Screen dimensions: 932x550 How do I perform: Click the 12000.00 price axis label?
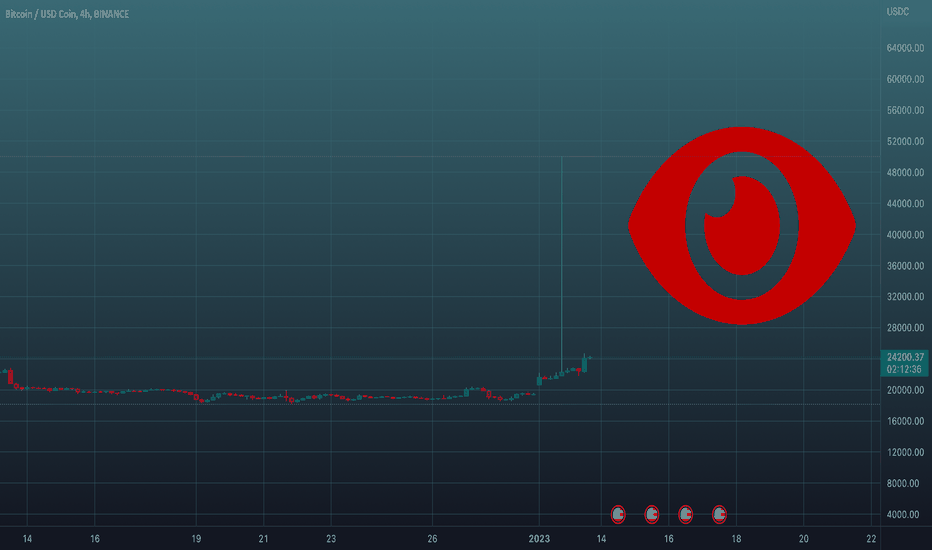(x=905, y=452)
